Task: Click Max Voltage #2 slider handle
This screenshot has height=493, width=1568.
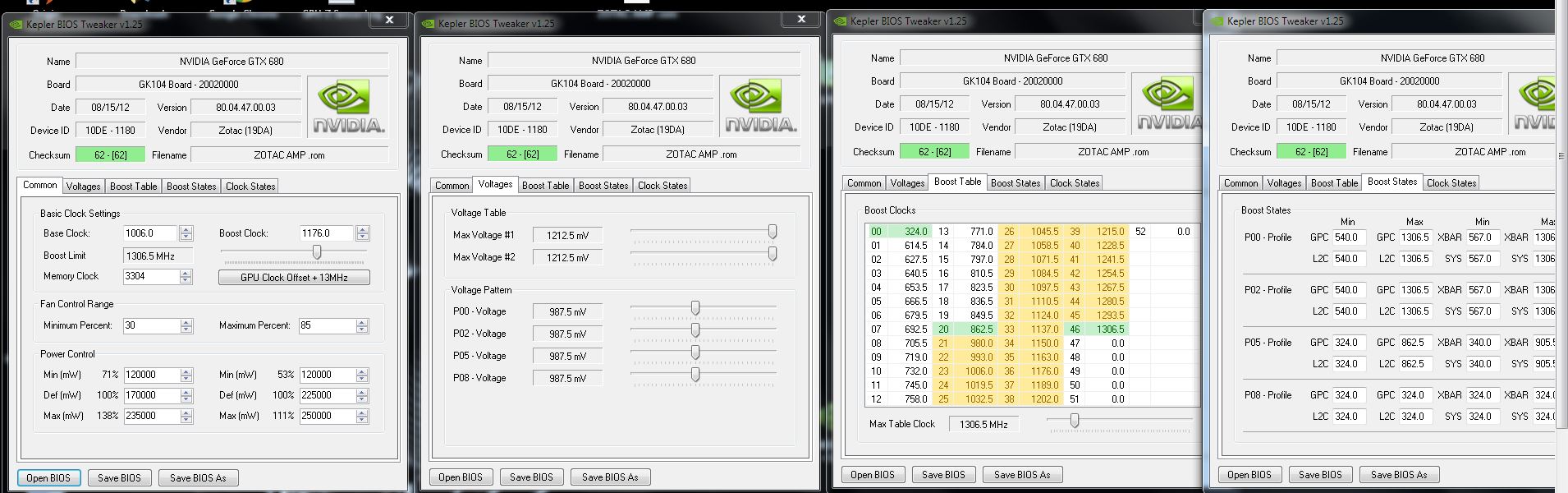Action: 773,255
